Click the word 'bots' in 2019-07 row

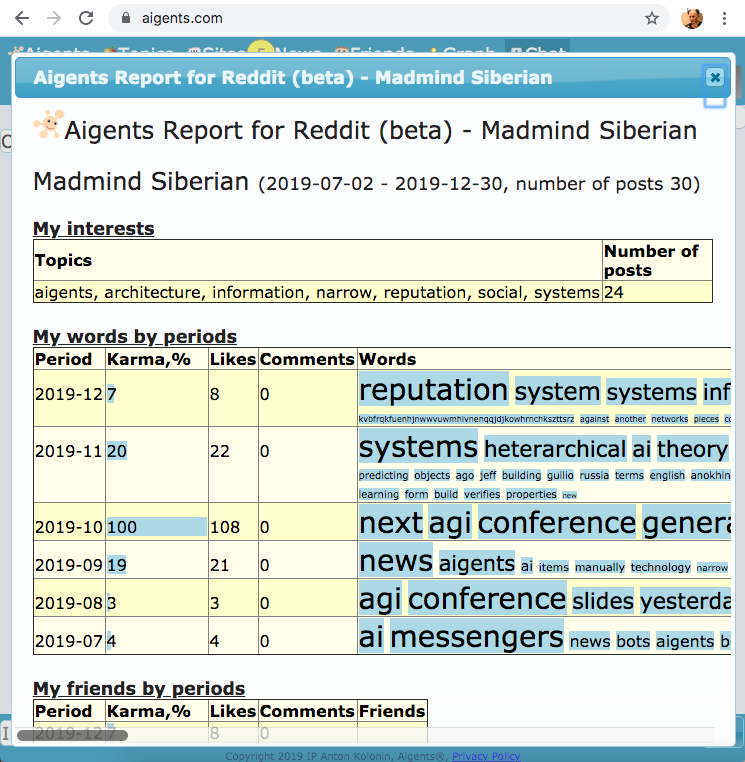pyautogui.click(x=633, y=641)
